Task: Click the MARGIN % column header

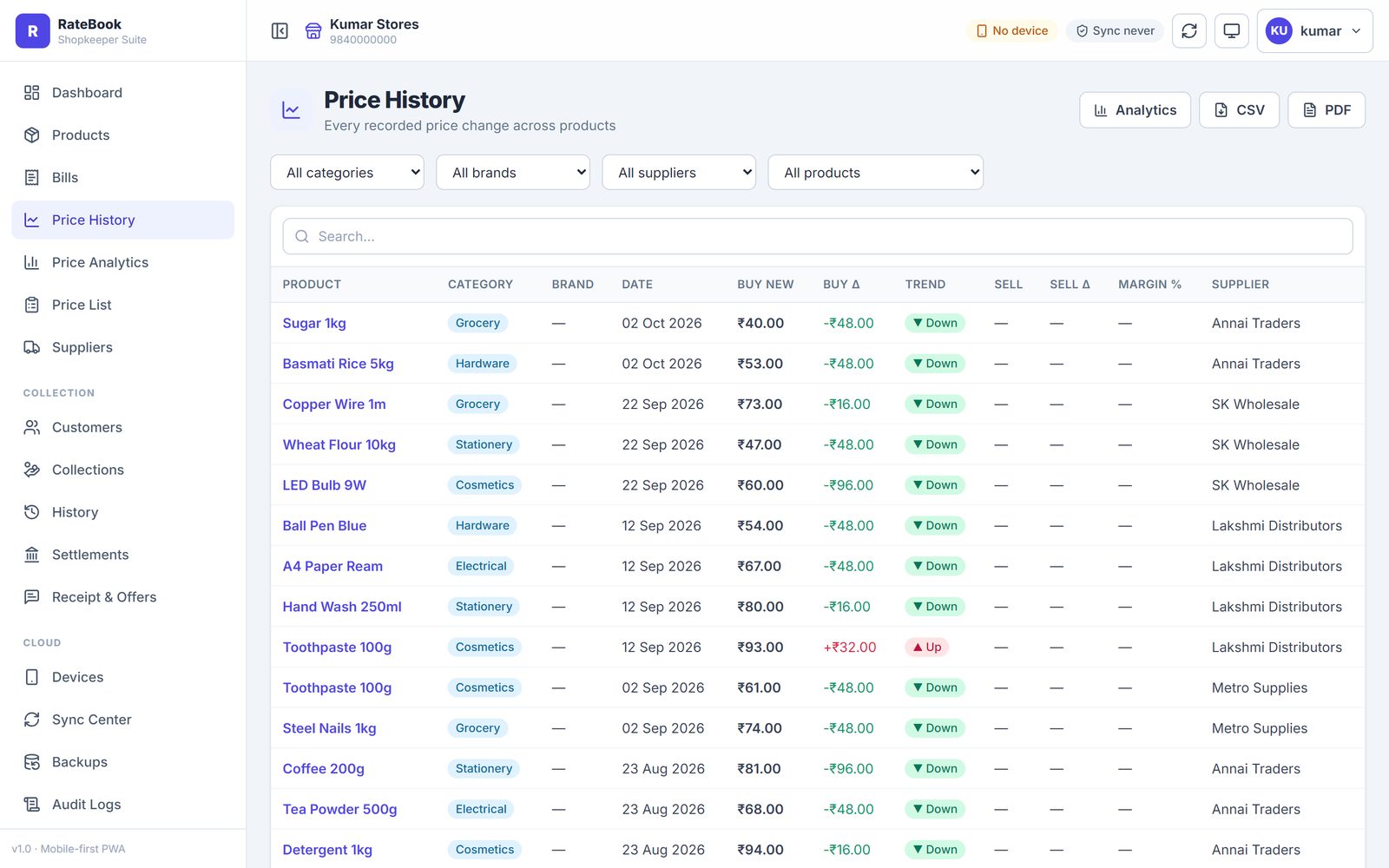Action: 1149,285
